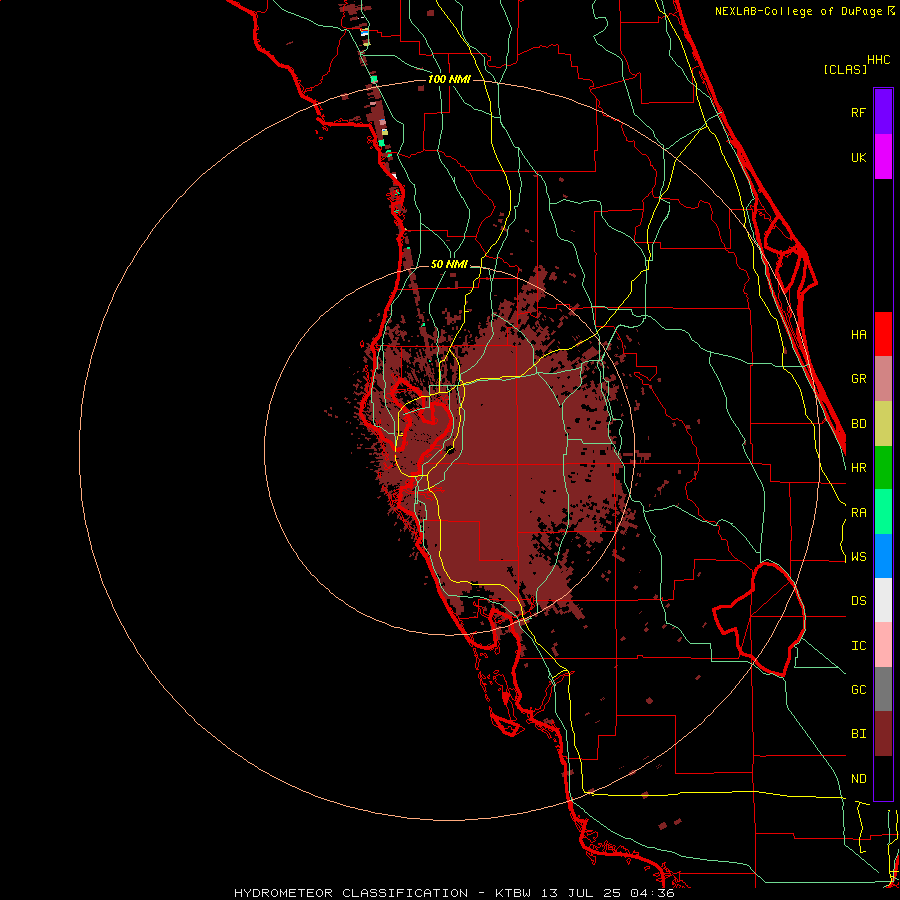Click the HA legend label

[859, 335]
